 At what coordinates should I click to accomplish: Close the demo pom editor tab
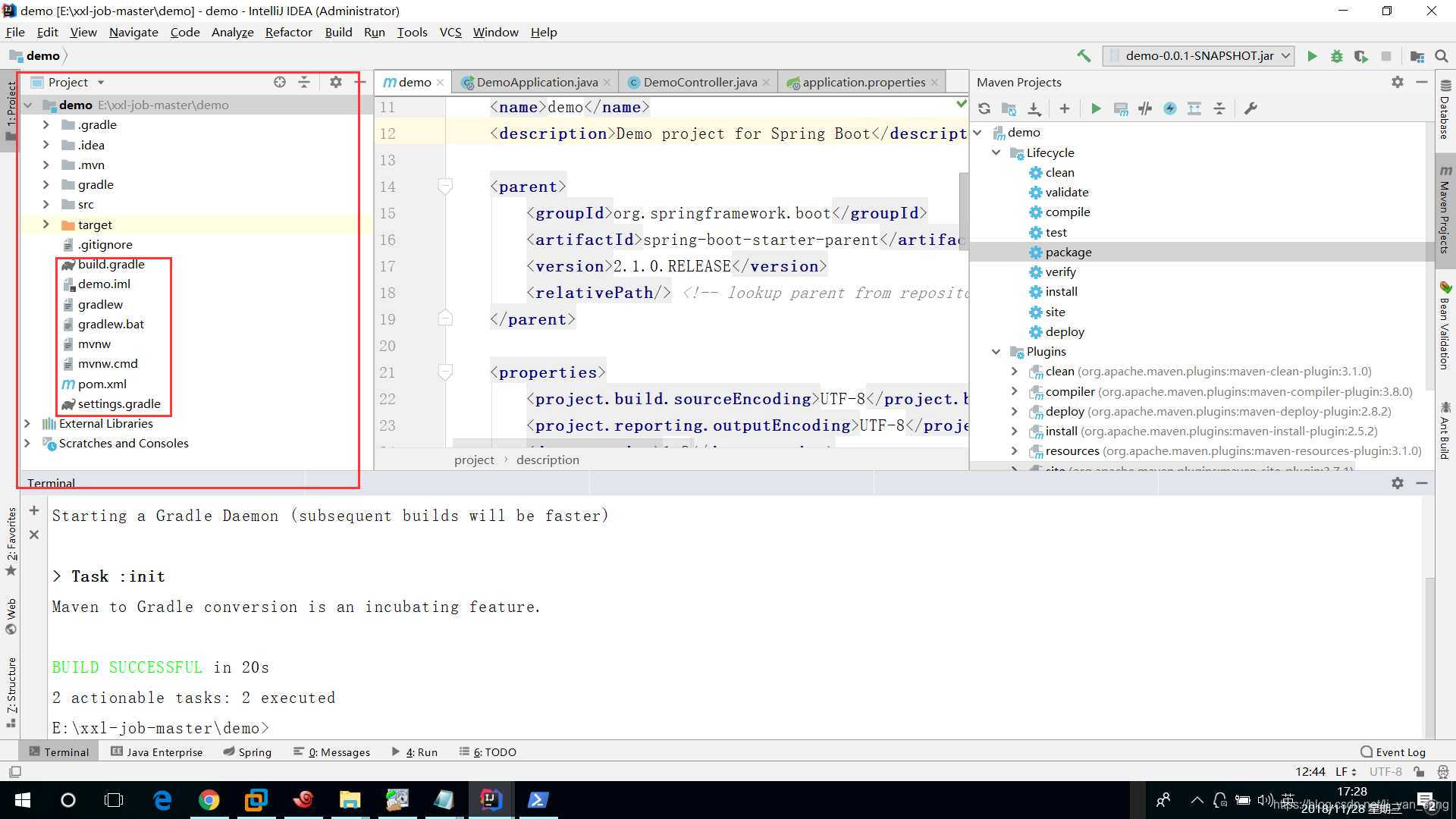440,83
